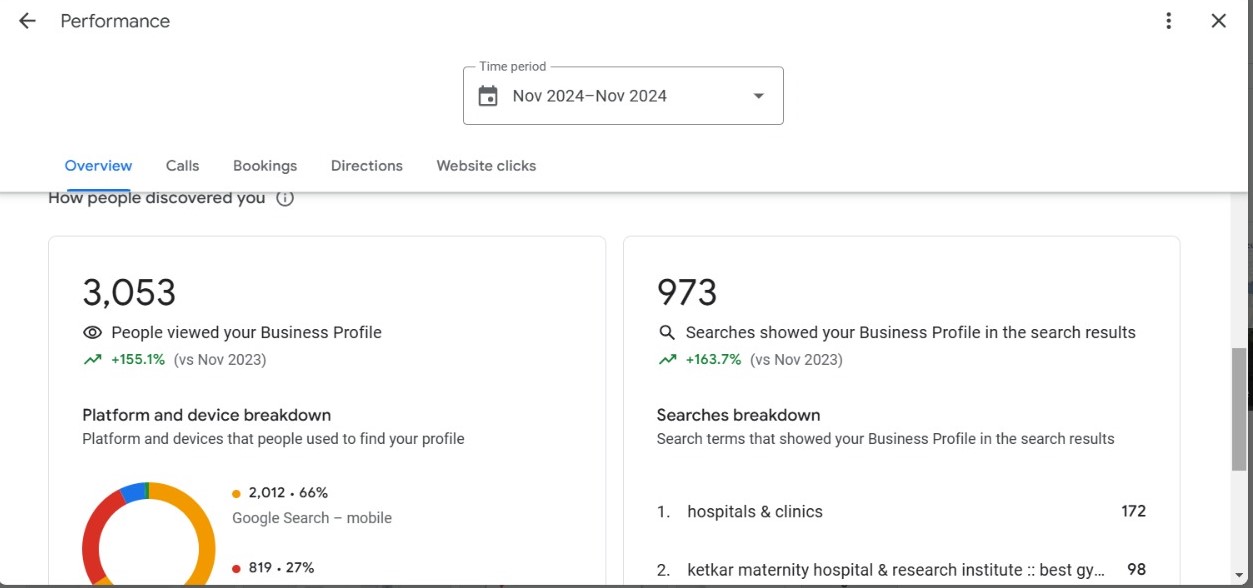
Task: Open the Directions tab
Action: click(x=367, y=166)
